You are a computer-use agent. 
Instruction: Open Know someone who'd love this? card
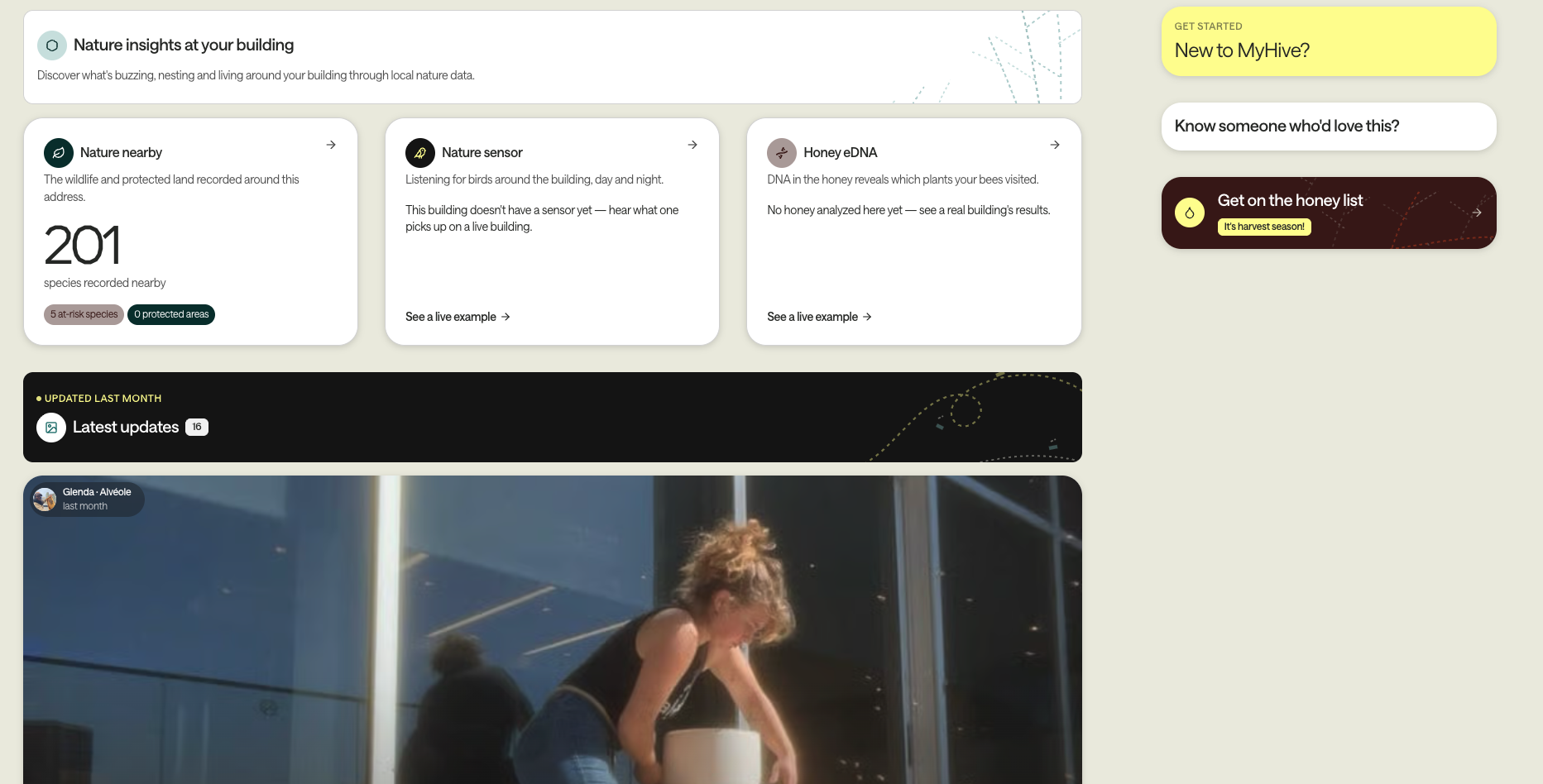coord(1329,127)
